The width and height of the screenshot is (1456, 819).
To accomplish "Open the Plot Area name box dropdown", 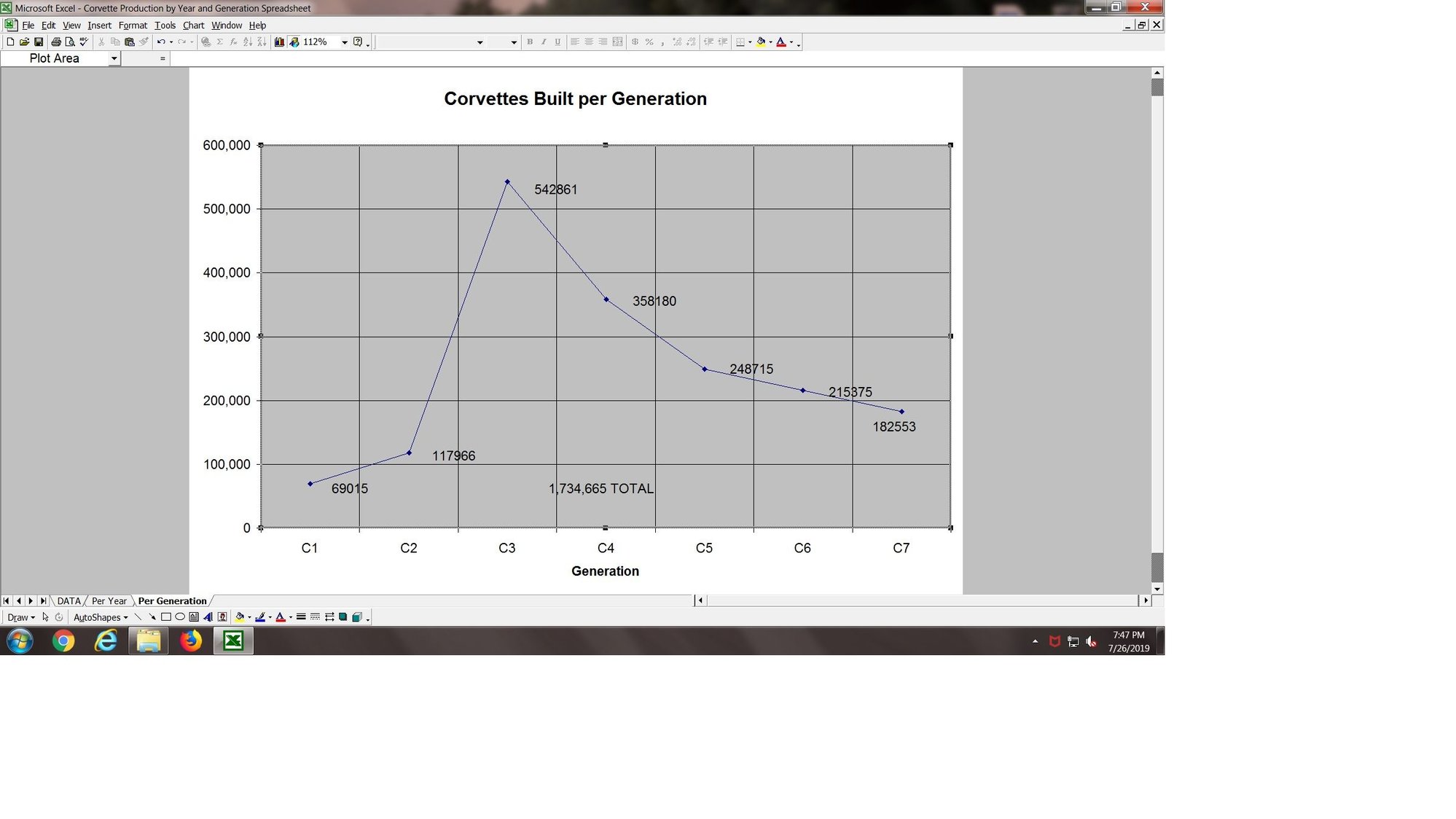I will [114, 58].
